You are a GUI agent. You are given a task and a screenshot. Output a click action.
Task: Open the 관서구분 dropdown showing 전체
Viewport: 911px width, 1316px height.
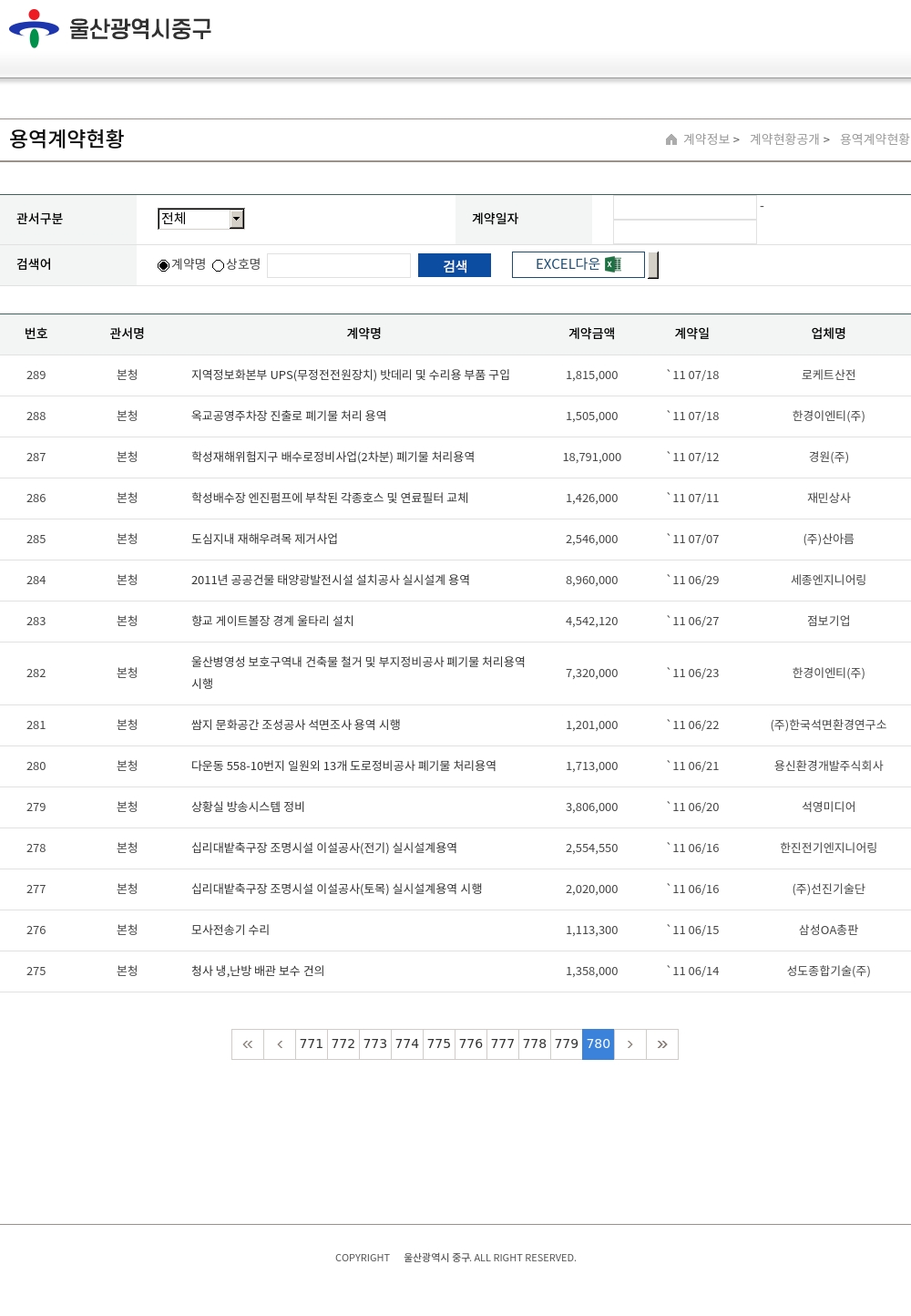tap(194, 219)
